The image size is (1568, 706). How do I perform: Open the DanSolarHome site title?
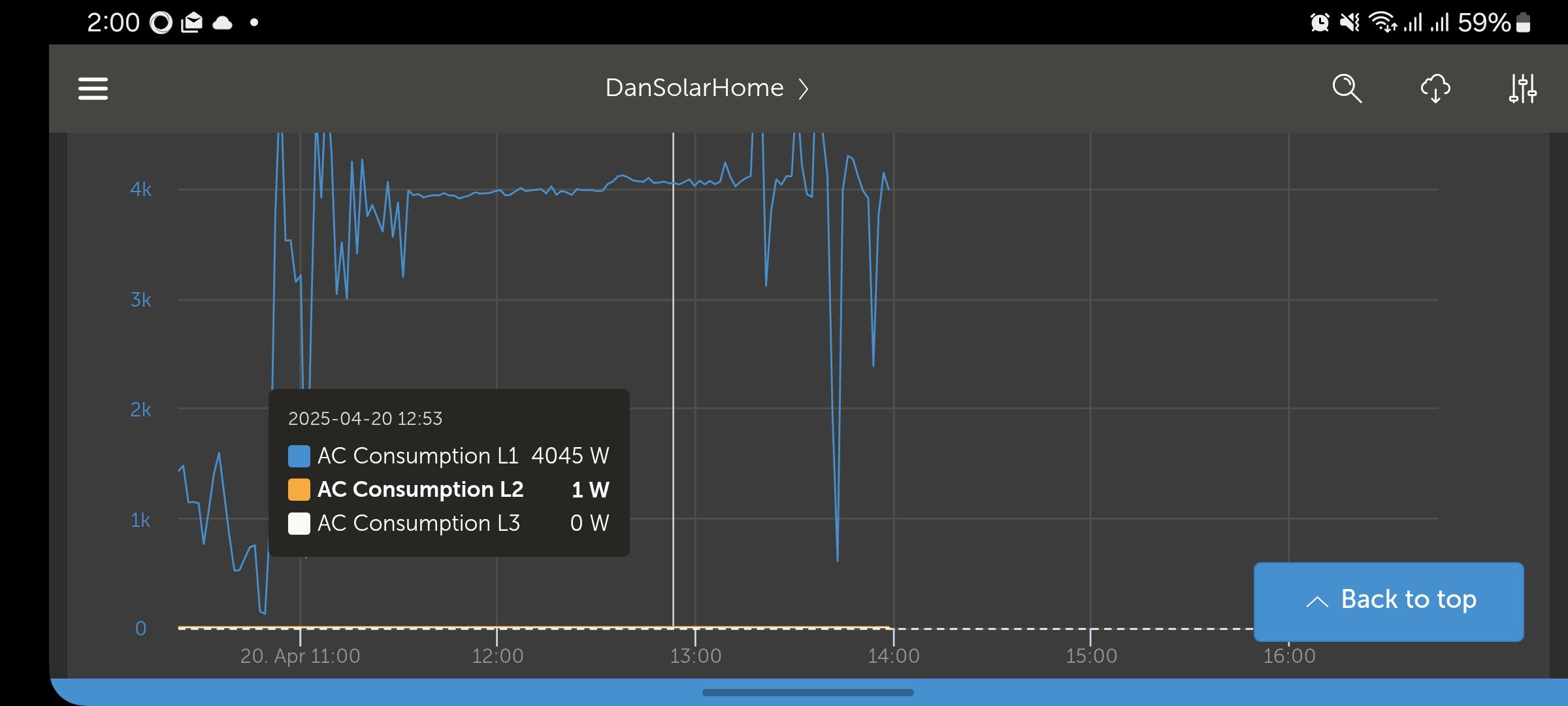(x=694, y=88)
